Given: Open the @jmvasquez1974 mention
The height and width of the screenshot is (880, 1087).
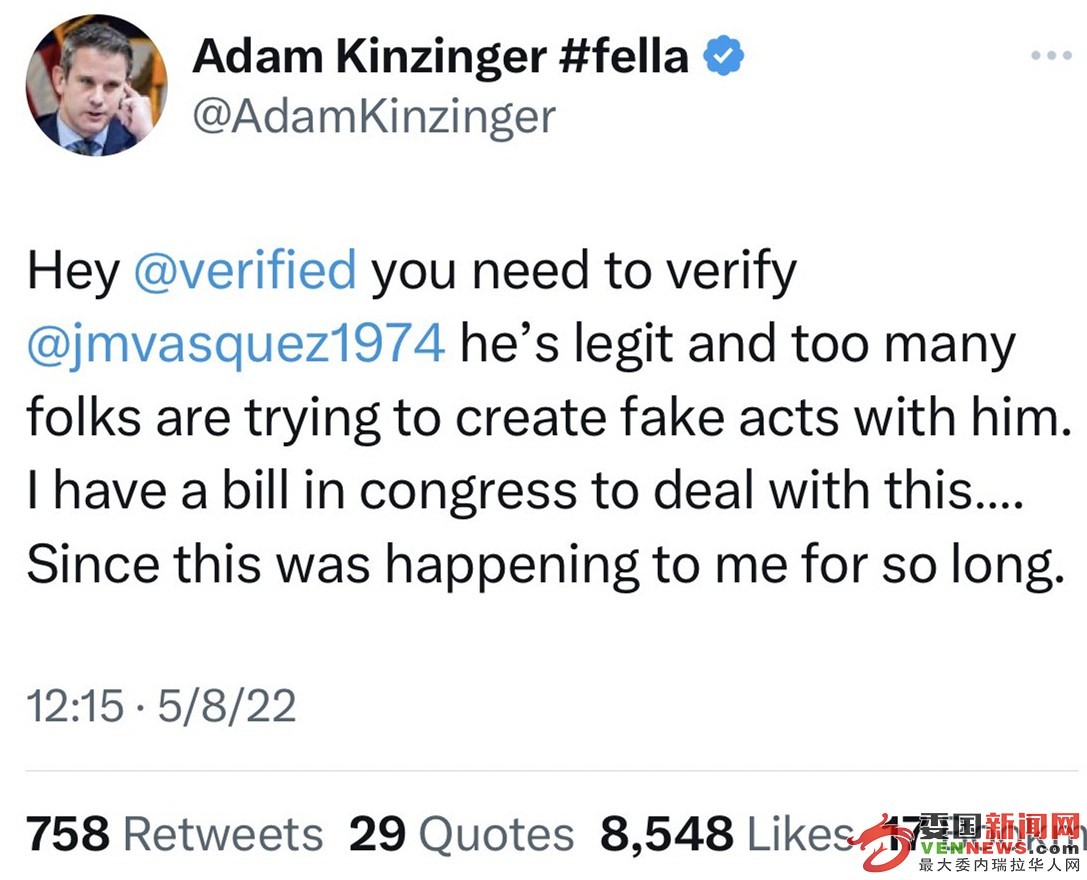Looking at the screenshot, I should coord(236,343).
